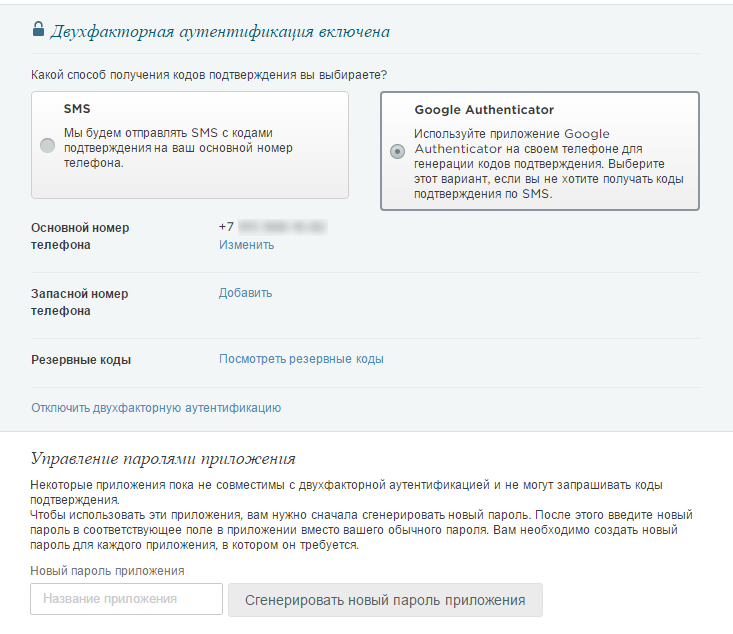Open "Посмотреть резервные коды" link
Viewport: 733px width, 634px height.
302,359
